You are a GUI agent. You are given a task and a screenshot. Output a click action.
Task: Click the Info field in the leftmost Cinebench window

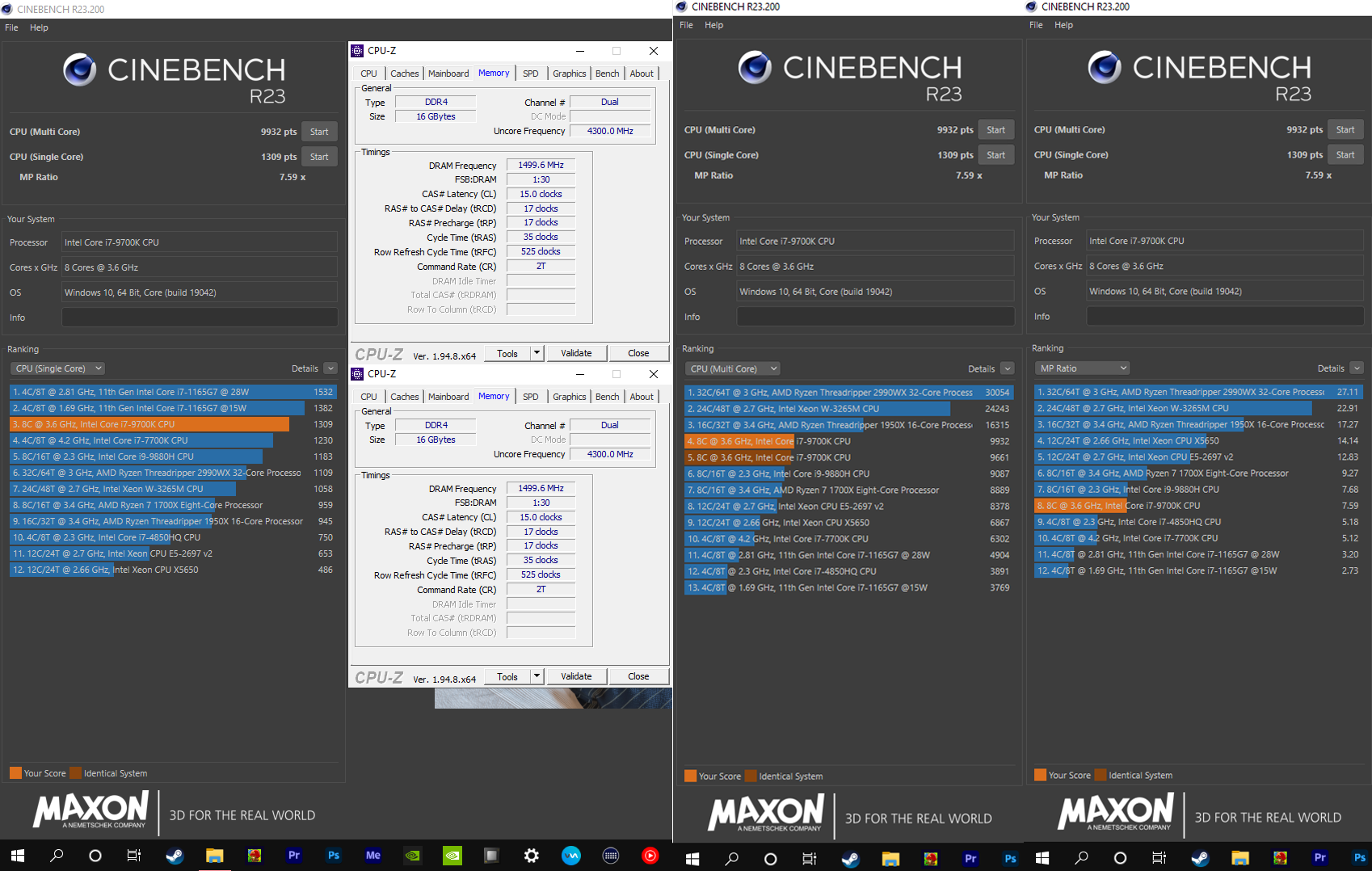click(x=200, y=318)
